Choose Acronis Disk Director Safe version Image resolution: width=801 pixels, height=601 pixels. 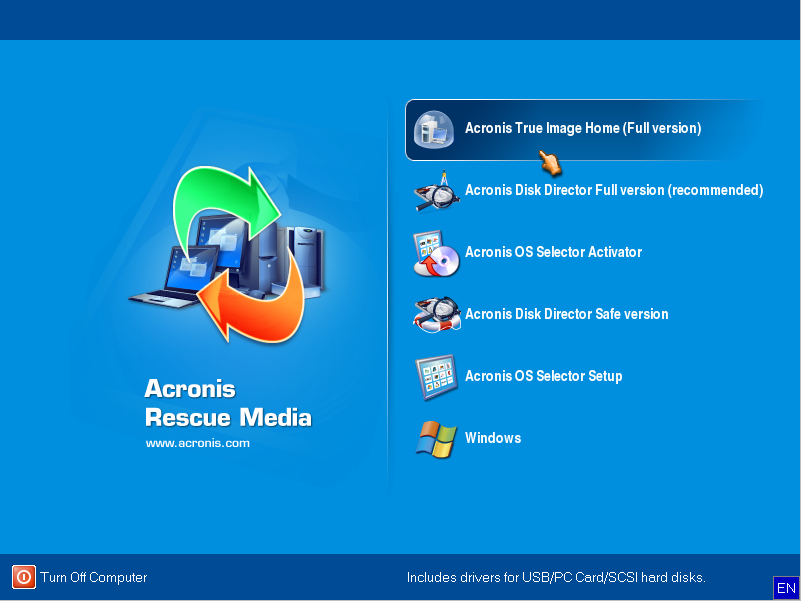pyautogui.click(x=566, y=315)
